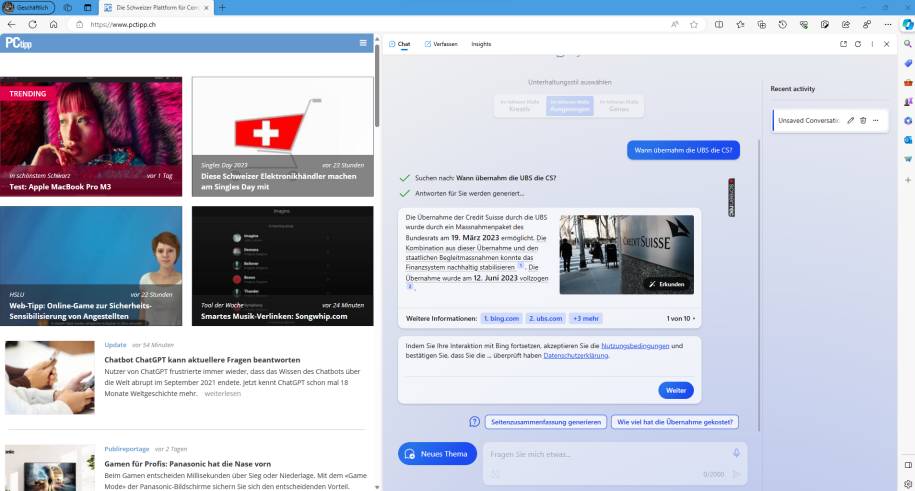
Task: Open more options in Copilot pane header
Action: point(872,44)
